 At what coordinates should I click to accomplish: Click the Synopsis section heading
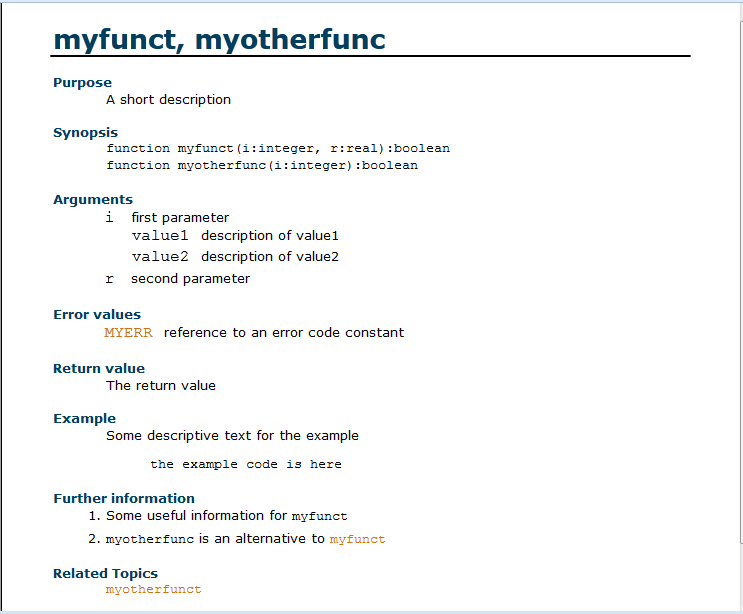tap(85, 132)
